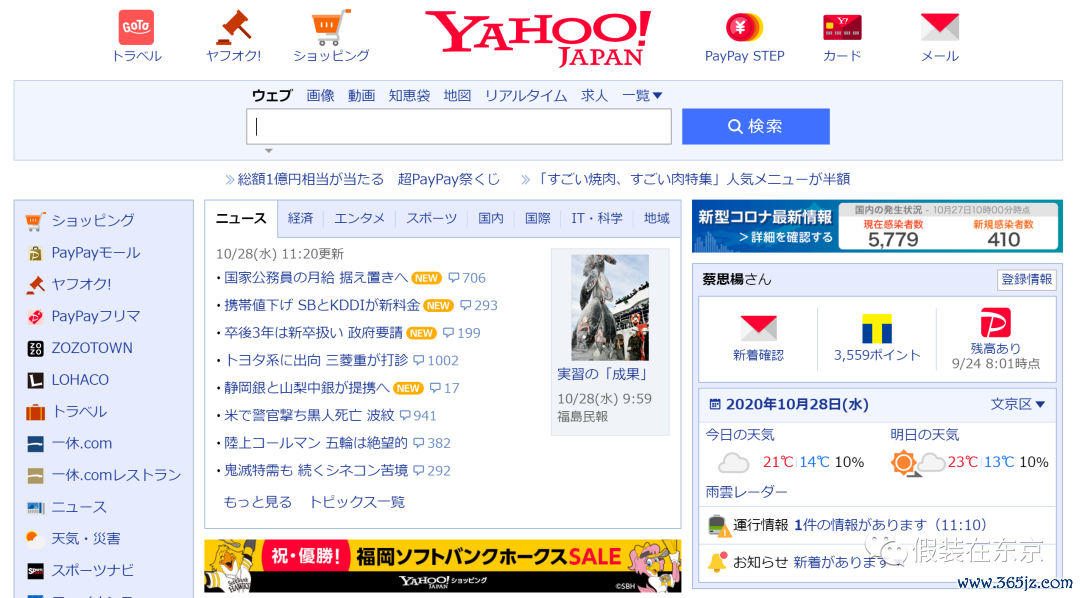Open 超PayPay祭くじ promo link
This screenshot has width=1080, height=598.
[x=449, y=179]
